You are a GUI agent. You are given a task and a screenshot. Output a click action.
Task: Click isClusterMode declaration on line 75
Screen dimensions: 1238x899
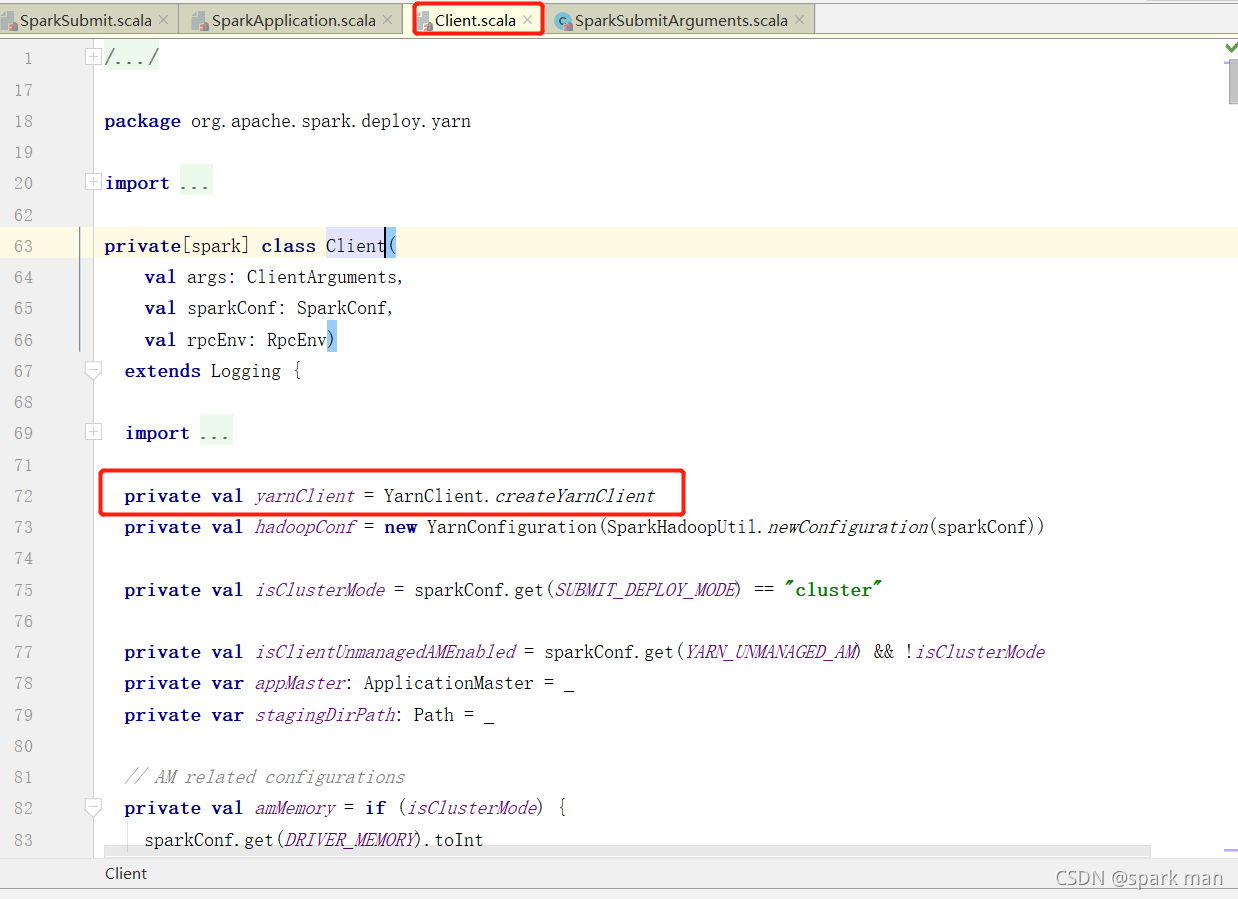pos(320,590)
